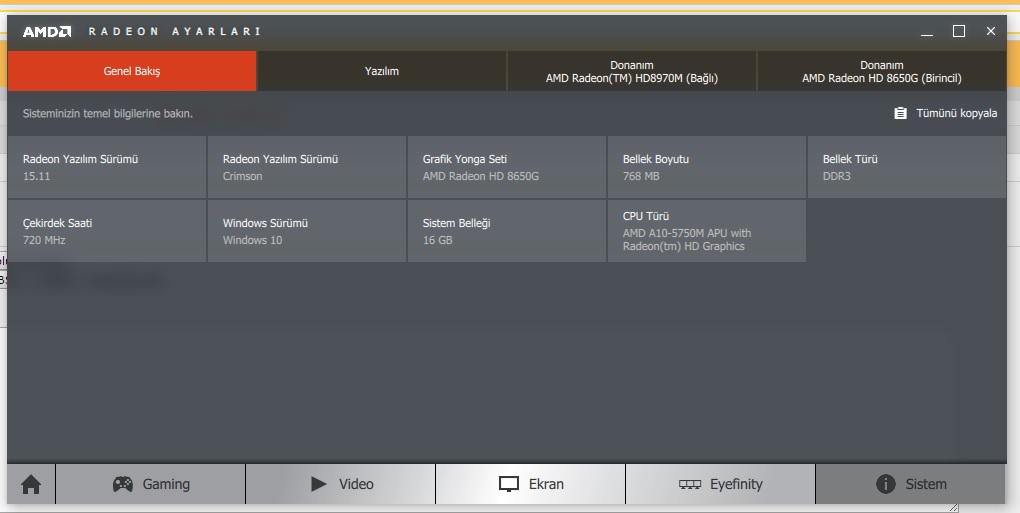Switch to the Genel Bakış tab
The image size is (1020, 513).
[132, 71]
